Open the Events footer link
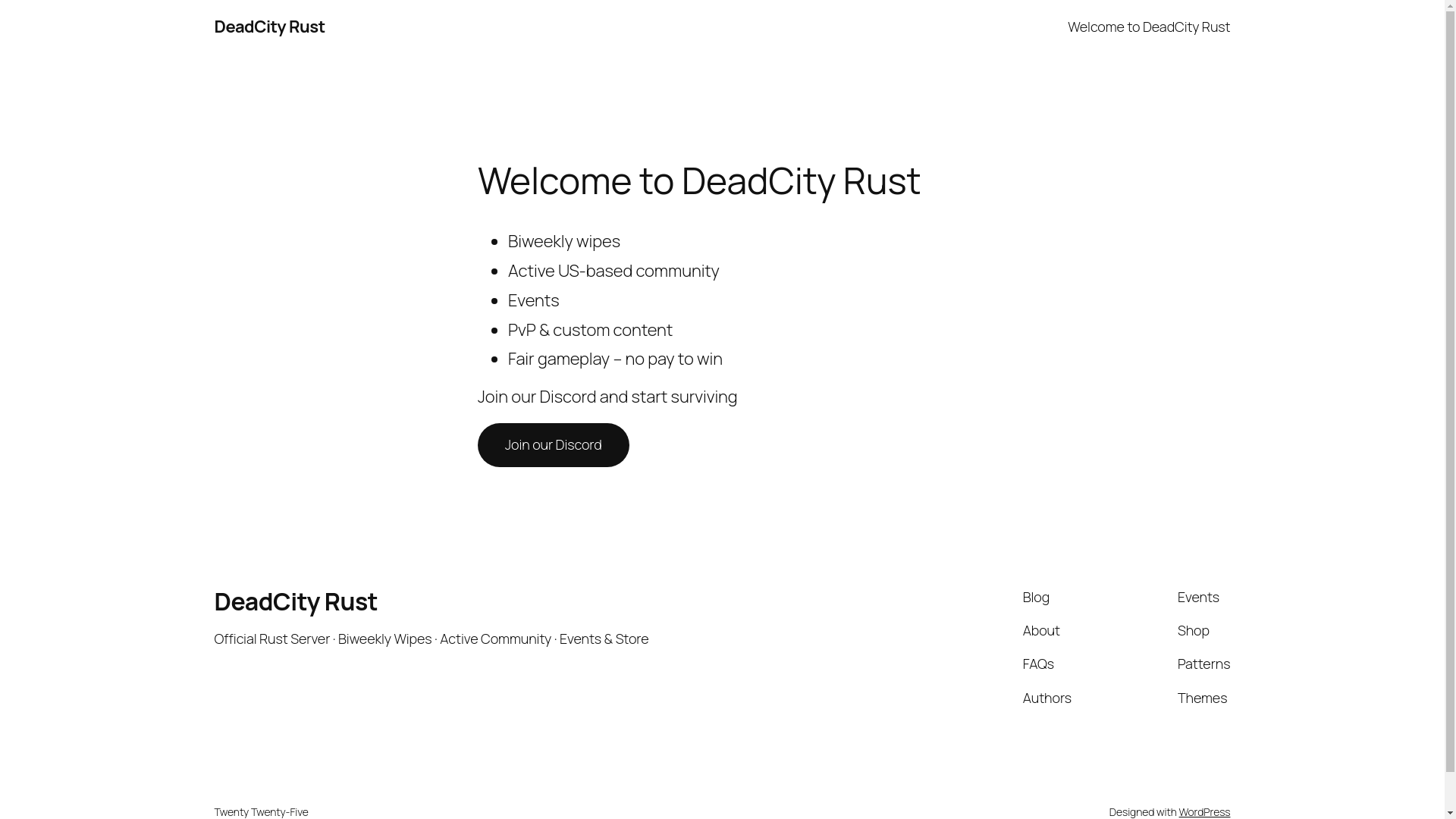The image size is (1456, 819). 1197,597
